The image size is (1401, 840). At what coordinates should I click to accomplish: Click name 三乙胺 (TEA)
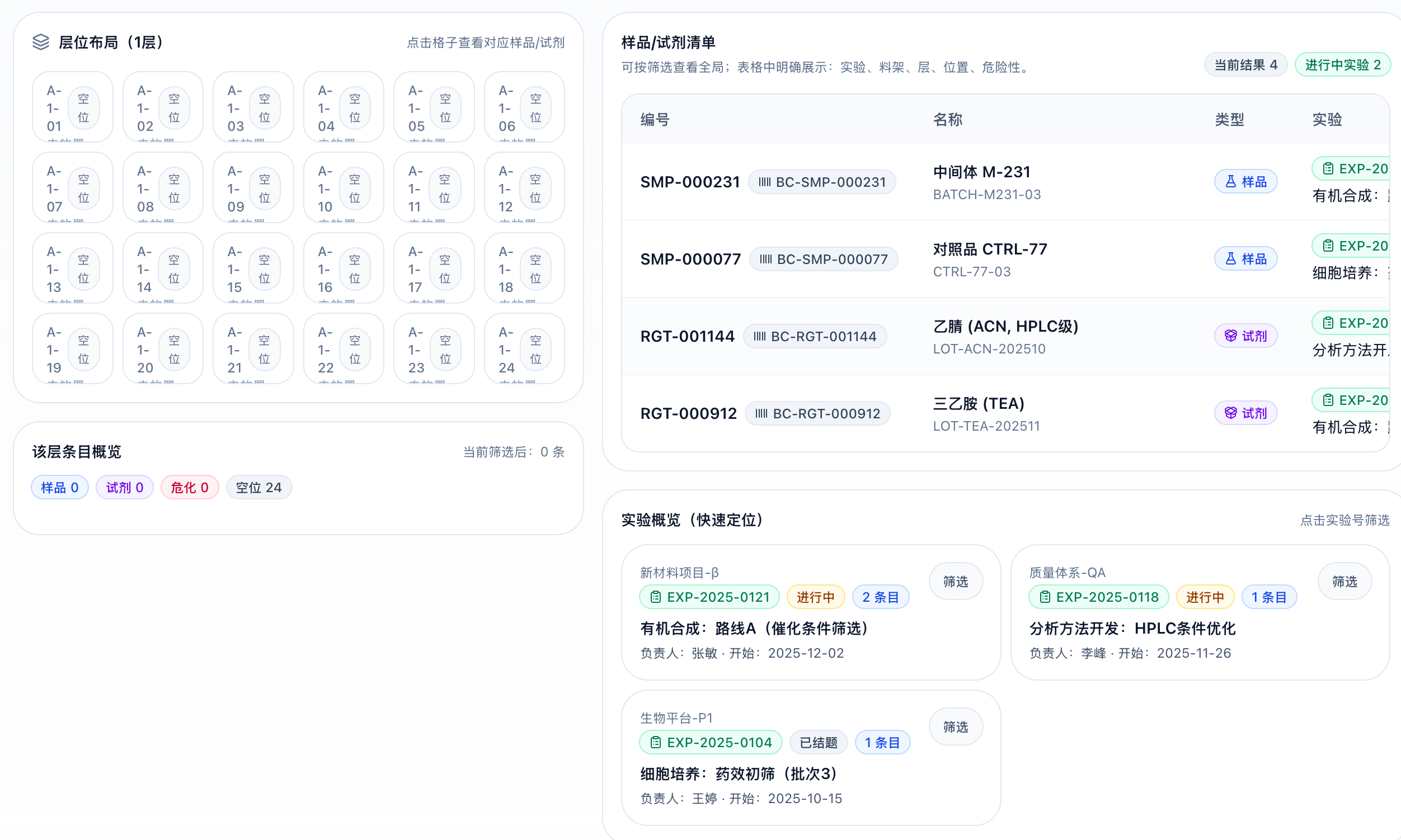[979, 403]
